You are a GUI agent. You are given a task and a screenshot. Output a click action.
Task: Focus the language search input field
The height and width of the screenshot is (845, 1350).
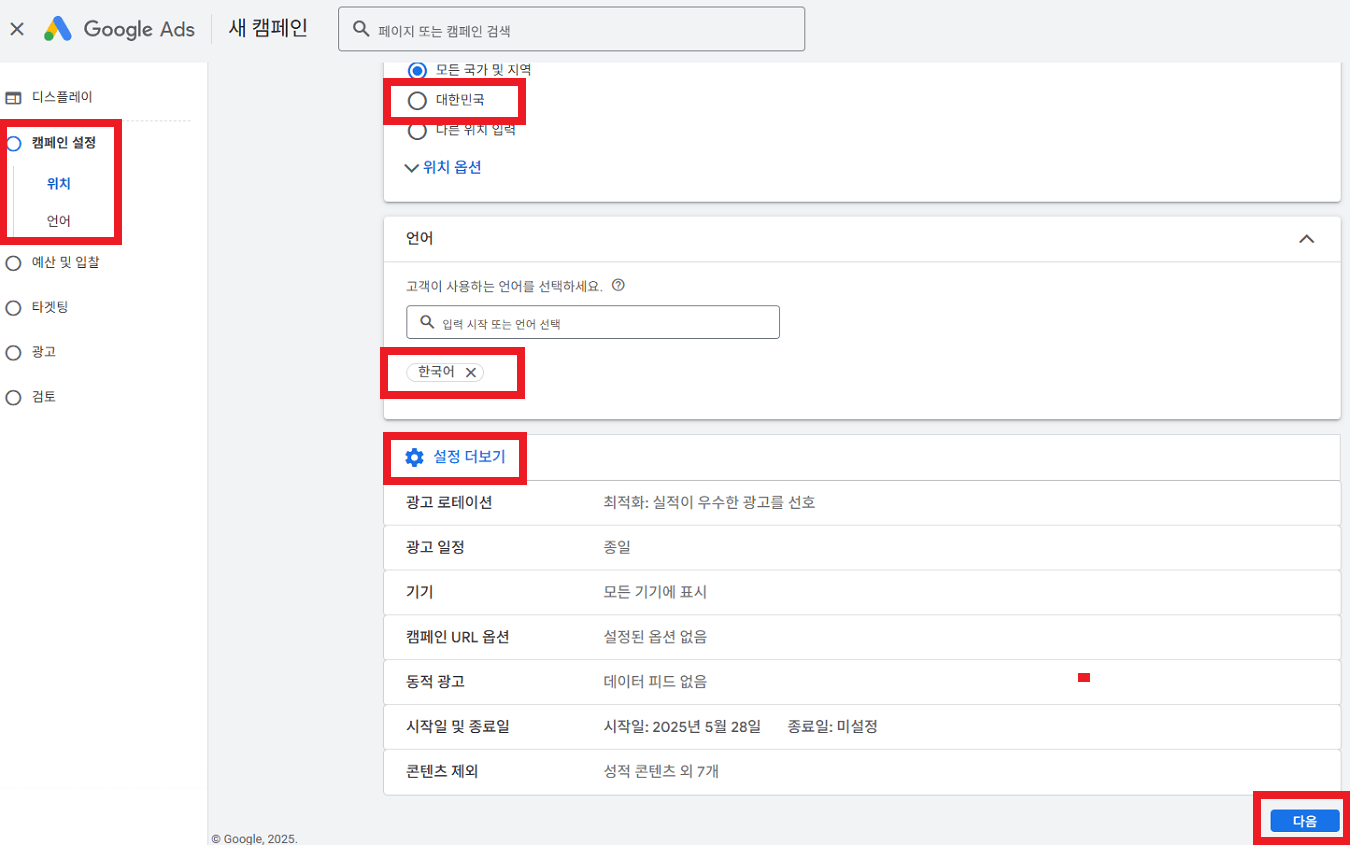[x=593, y=323]
